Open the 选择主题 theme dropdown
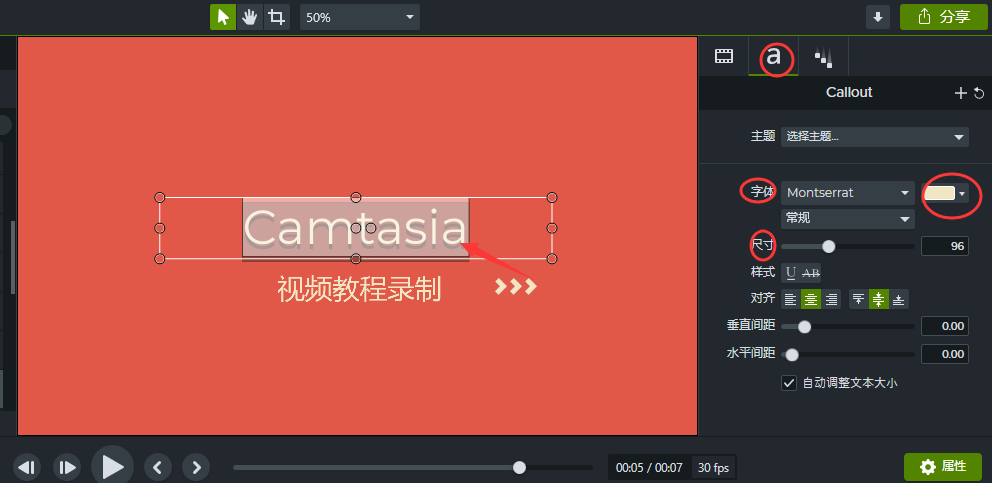992x483 pixels. coord(874,136)
